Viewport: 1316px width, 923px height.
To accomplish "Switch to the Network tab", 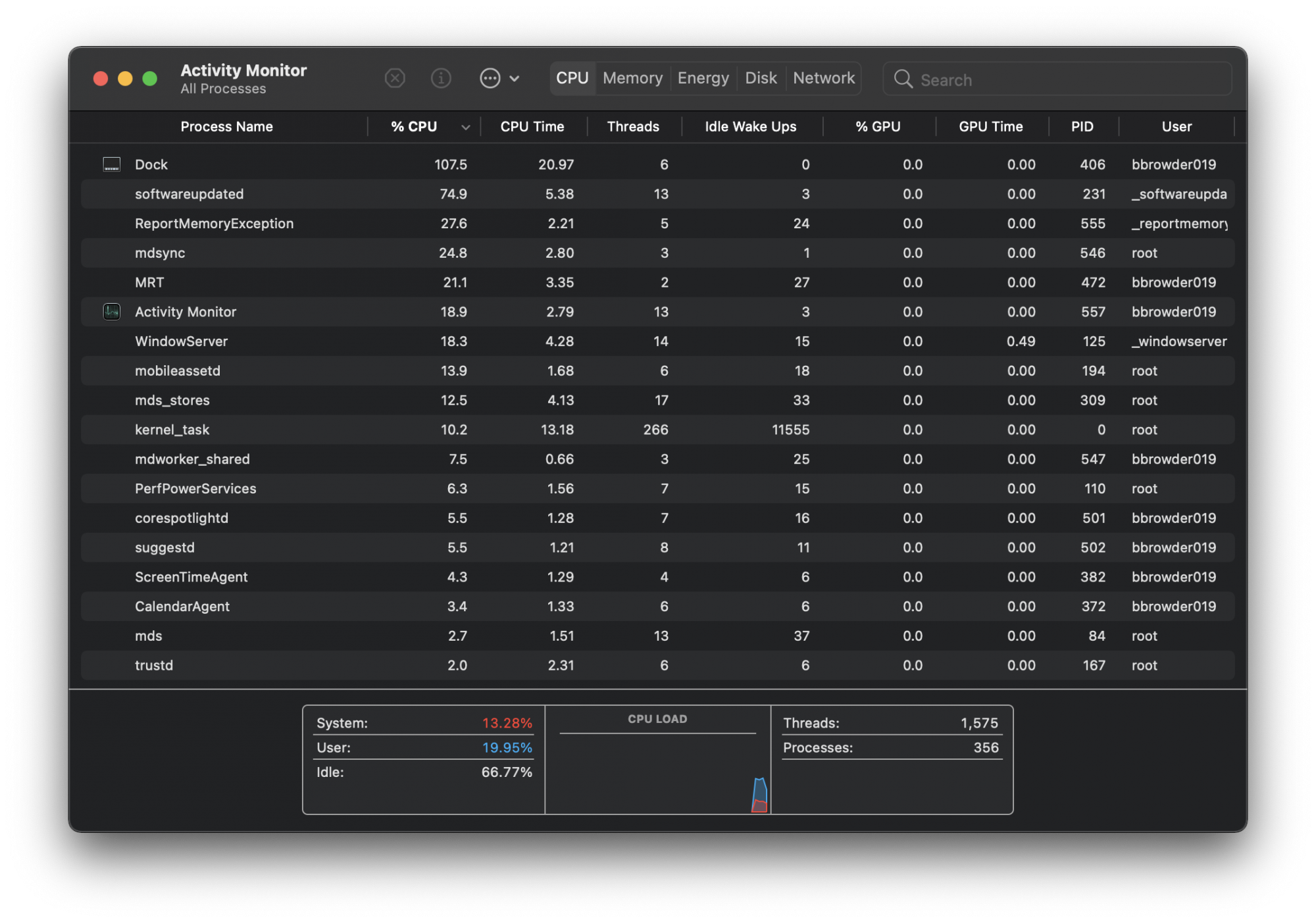I will (824, 78).
